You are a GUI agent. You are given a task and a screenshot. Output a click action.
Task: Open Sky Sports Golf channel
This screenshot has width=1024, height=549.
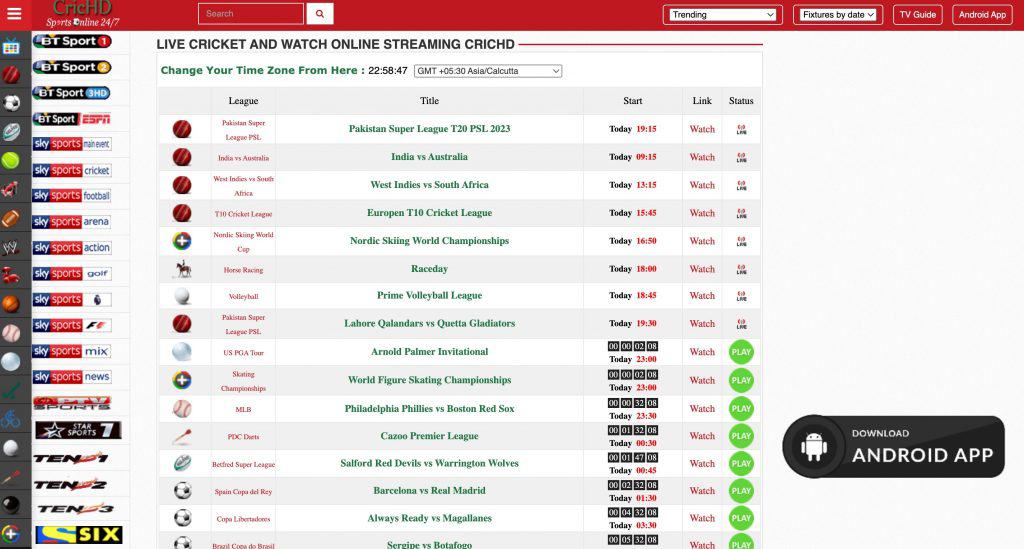[x=72, y=274]
